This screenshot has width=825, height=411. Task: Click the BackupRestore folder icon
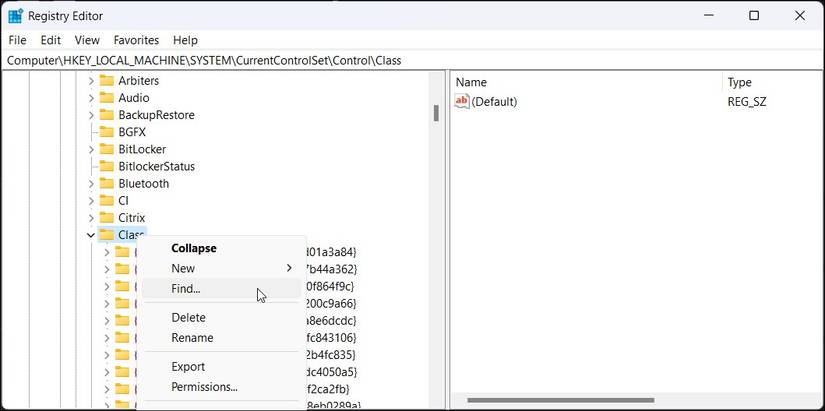tap(106, 115)
